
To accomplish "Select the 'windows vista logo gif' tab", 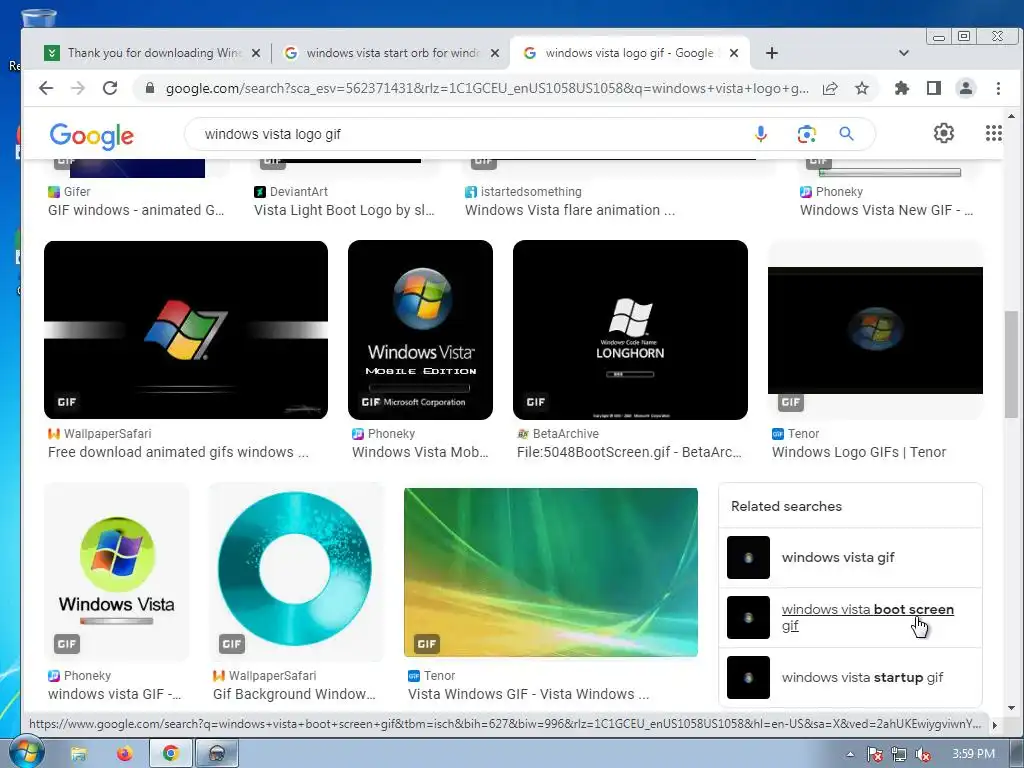I will 628,53.
